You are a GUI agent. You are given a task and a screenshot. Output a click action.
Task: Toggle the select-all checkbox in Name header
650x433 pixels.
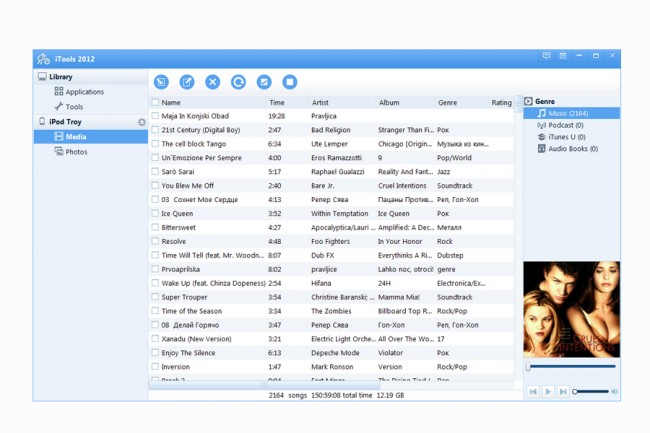[x=155, y=102]
